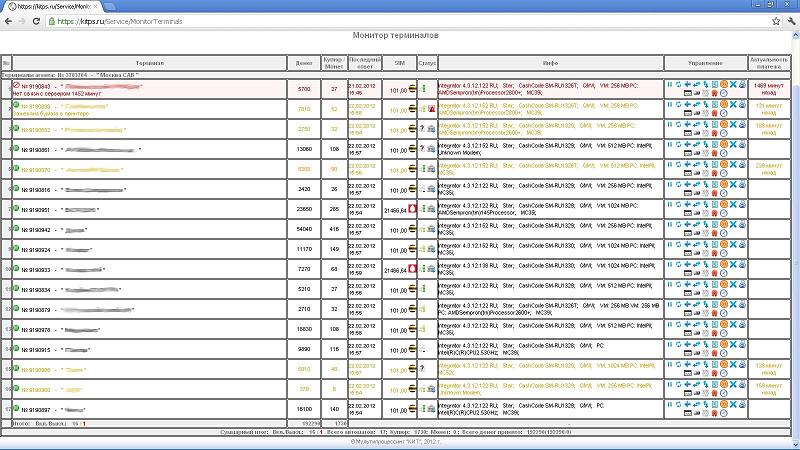Click blue X icon for terminal 9190834
Image resolution: width=800 pixels, height=450 pixels.
(733, 284)
